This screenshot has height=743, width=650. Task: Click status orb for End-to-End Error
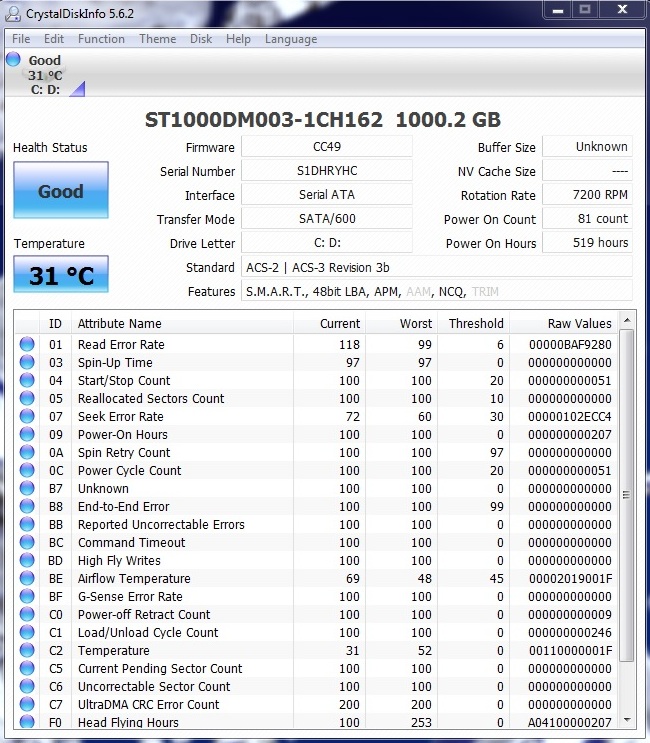click(x=27, y=506)
